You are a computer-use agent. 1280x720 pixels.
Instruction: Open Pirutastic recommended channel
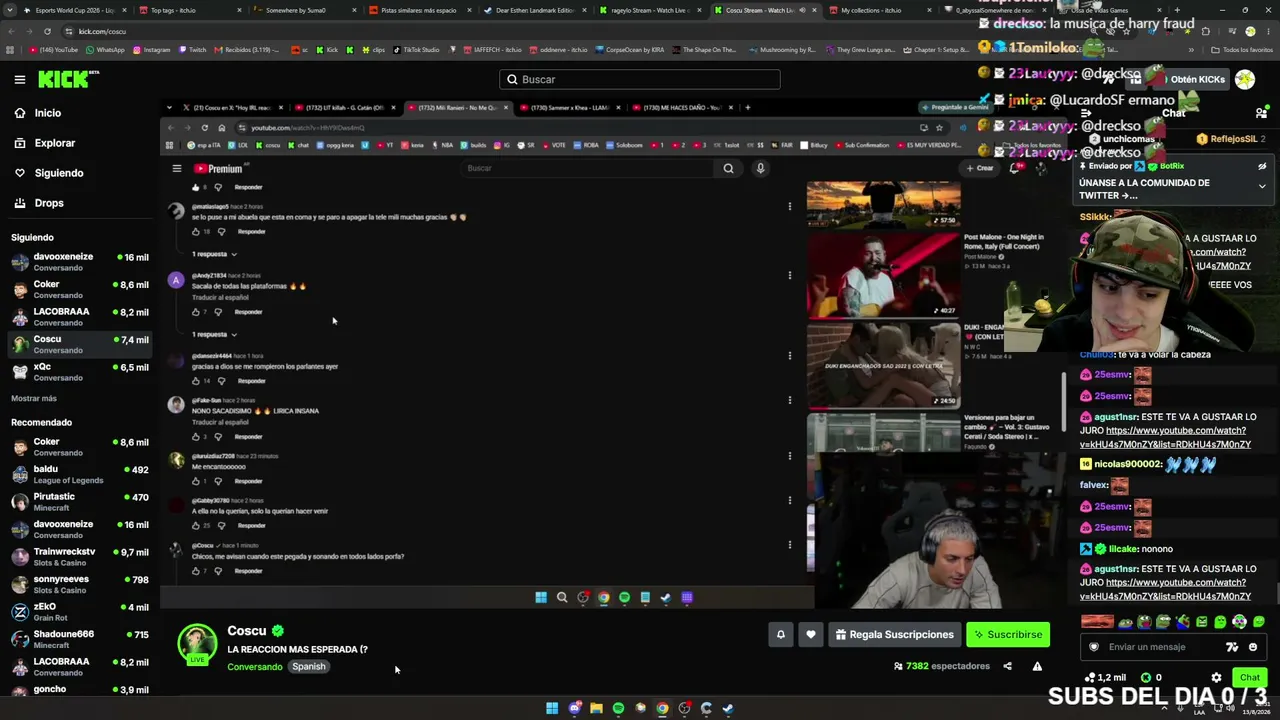(x=80, y=502)
